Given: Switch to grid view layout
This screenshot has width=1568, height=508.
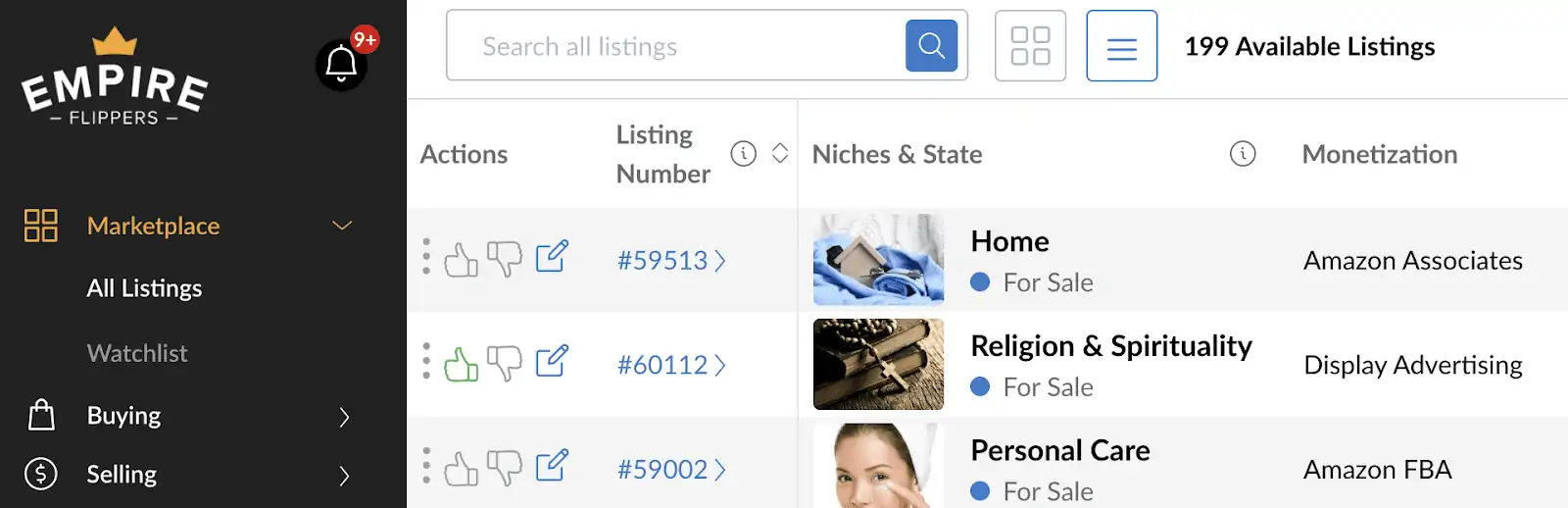Looking at the screenshot, I should 1030,46.
